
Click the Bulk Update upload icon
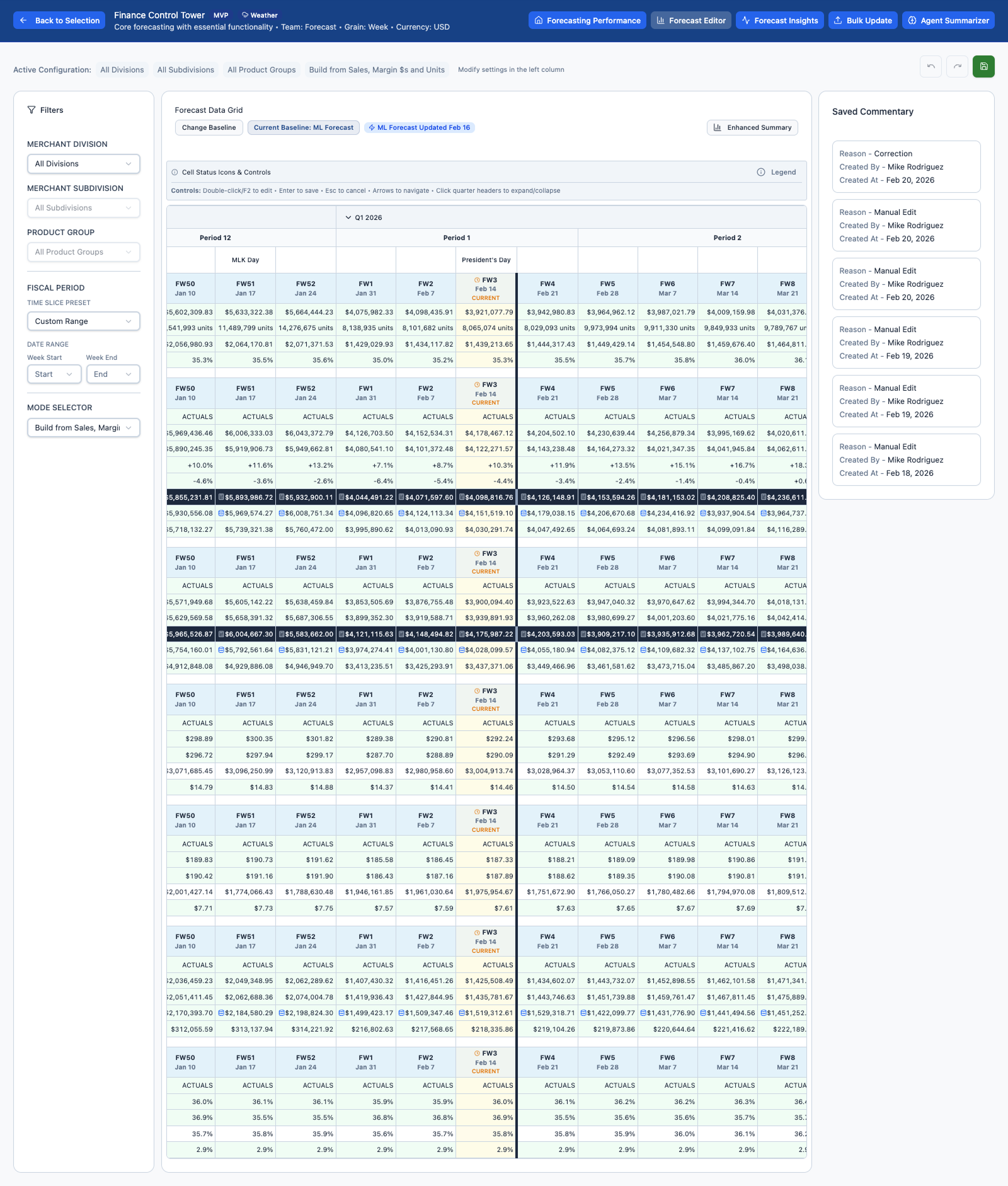[839, 20]
